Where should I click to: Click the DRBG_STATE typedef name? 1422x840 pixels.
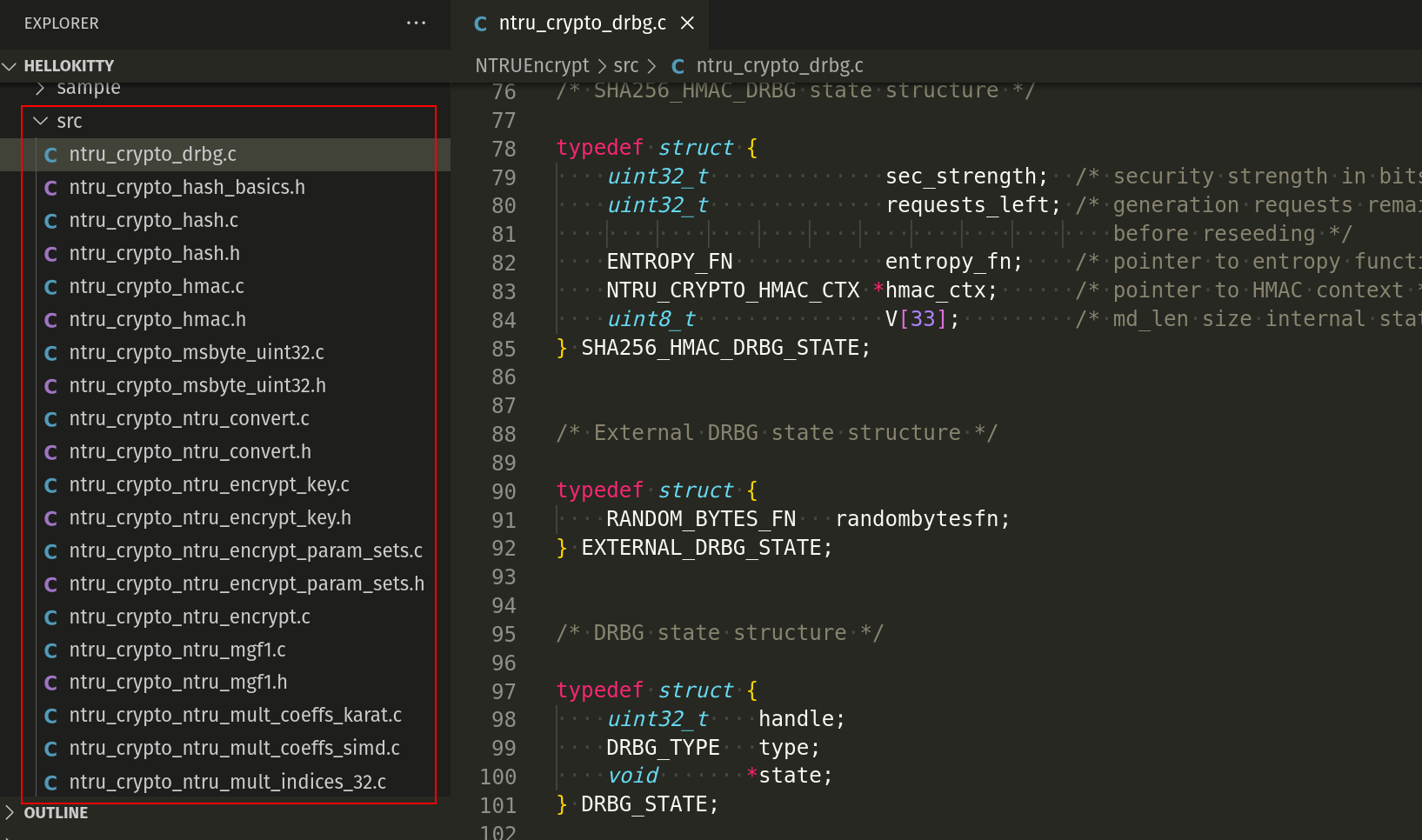(x=644, y=804)
